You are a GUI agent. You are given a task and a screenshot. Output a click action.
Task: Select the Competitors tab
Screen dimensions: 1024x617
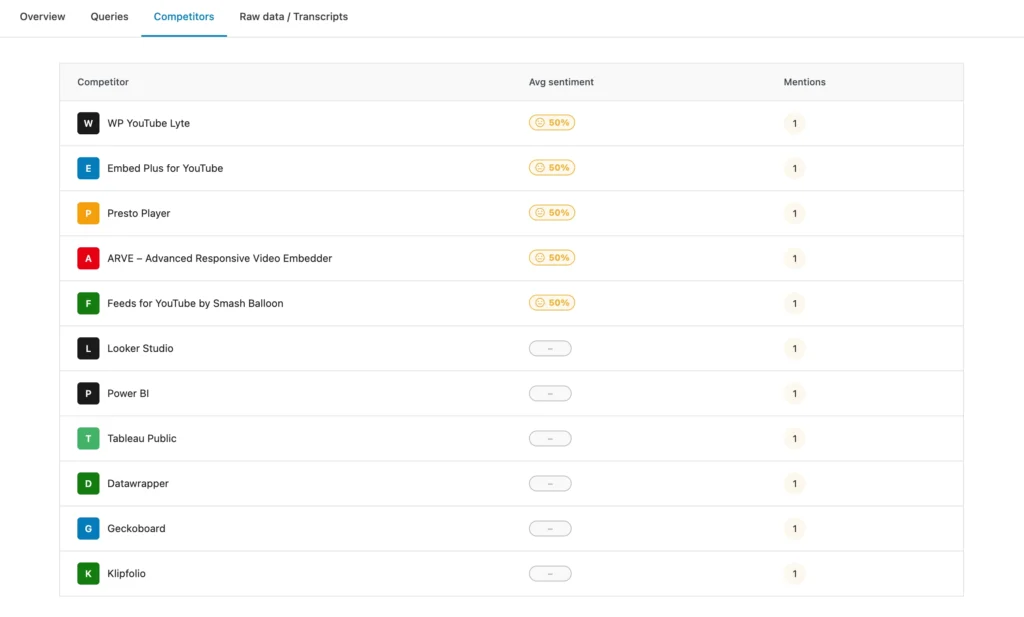click(184, 17)
